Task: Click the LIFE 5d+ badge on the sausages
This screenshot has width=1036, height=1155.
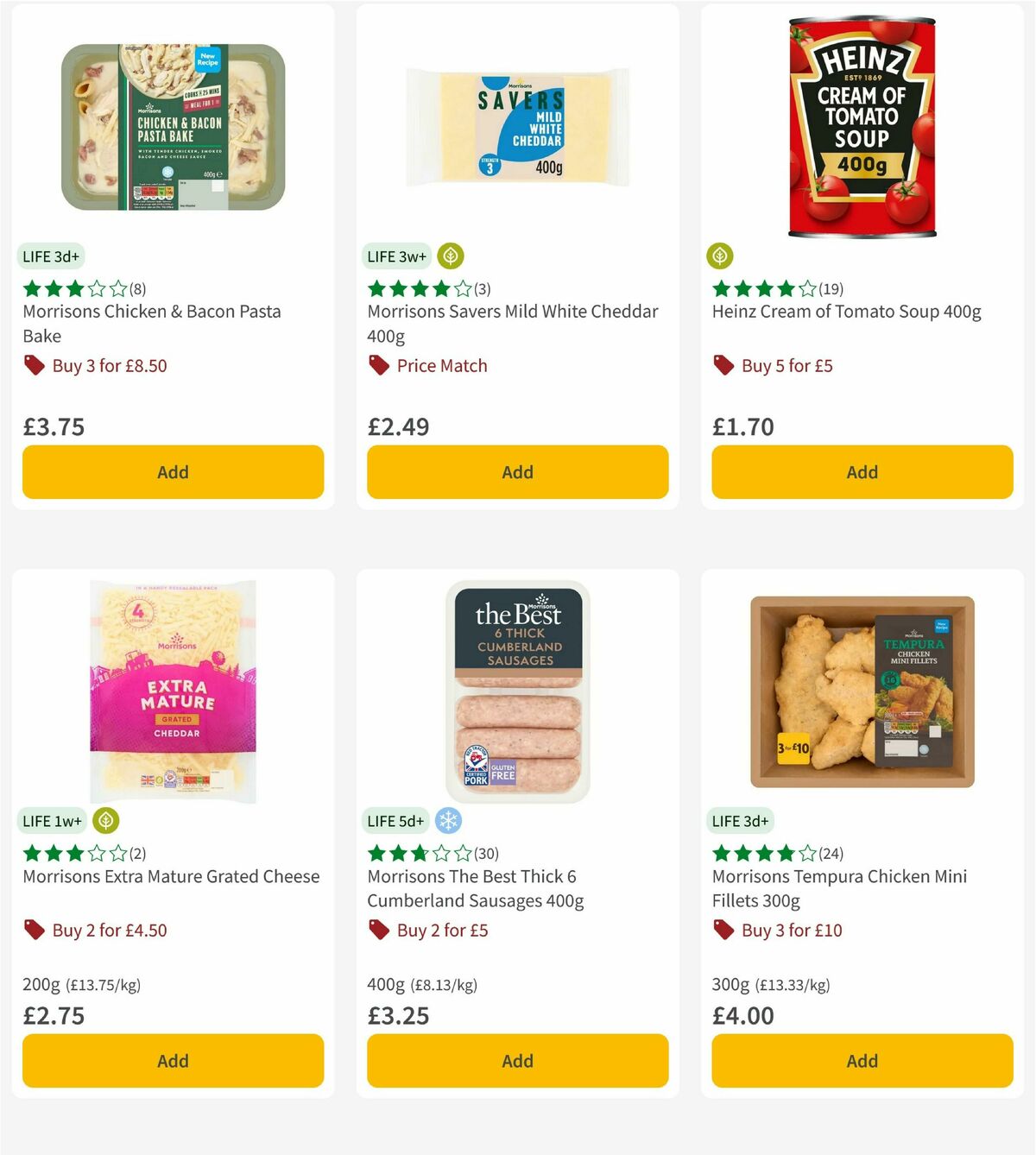Action: coord(396,821)
